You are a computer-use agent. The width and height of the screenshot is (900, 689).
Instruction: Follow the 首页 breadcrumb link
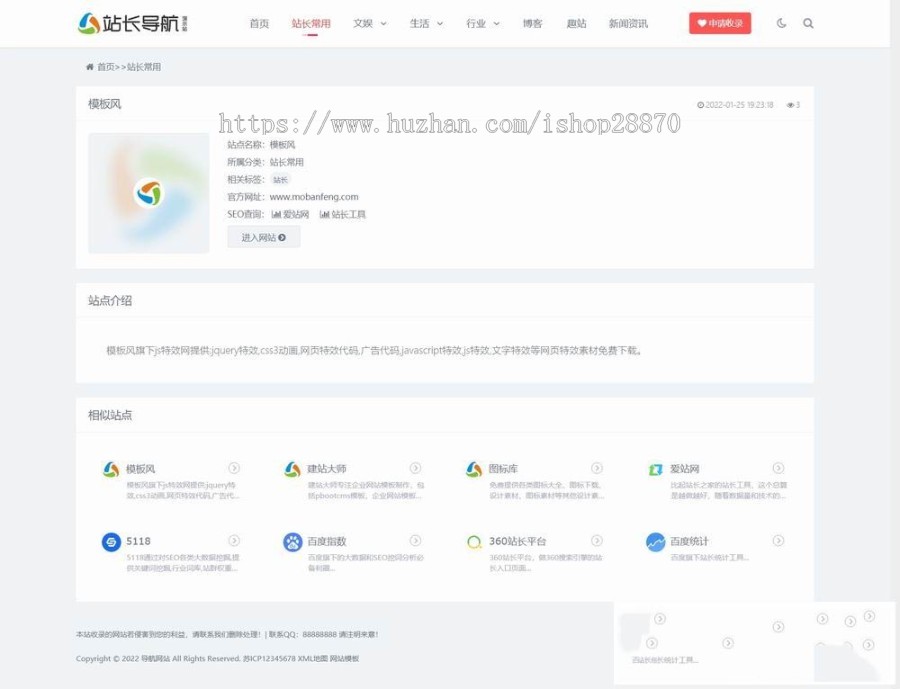pyautogui.click(x=106, y=67)
